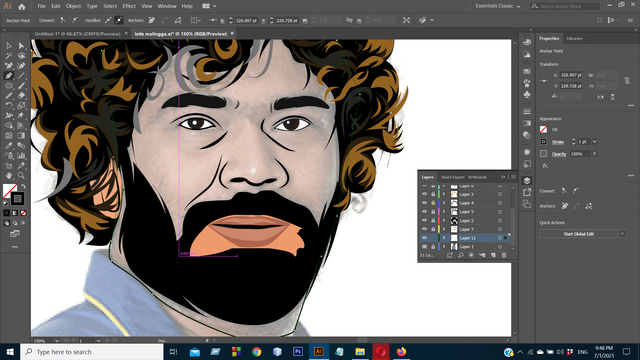The image size is (640, 360).
Task: Expand Layer 11 contents arrow
Action: 444,238
